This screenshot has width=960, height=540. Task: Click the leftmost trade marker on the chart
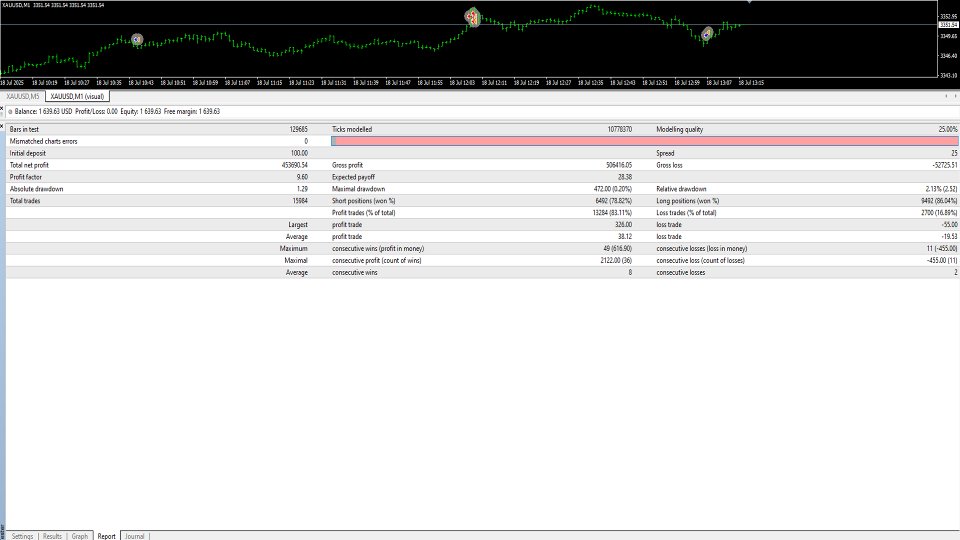point(138,40)
